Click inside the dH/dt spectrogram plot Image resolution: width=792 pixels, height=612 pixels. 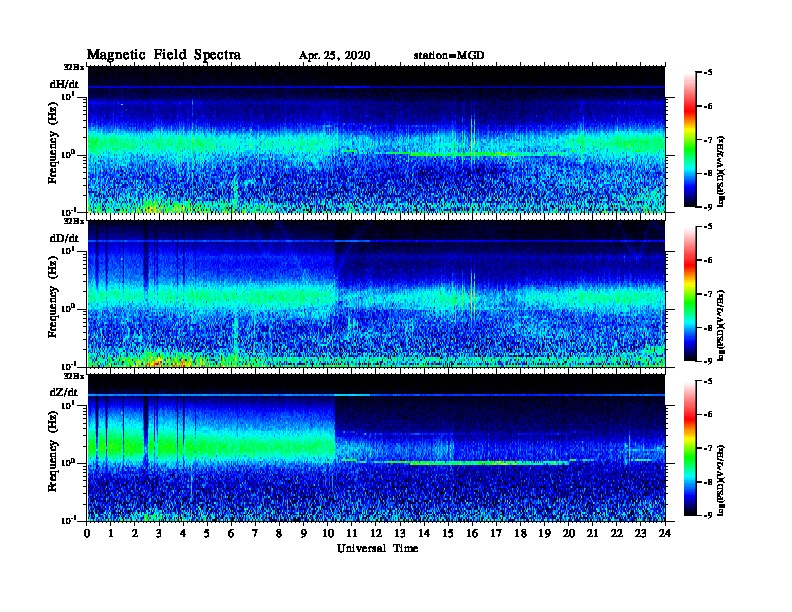(376, 139)
